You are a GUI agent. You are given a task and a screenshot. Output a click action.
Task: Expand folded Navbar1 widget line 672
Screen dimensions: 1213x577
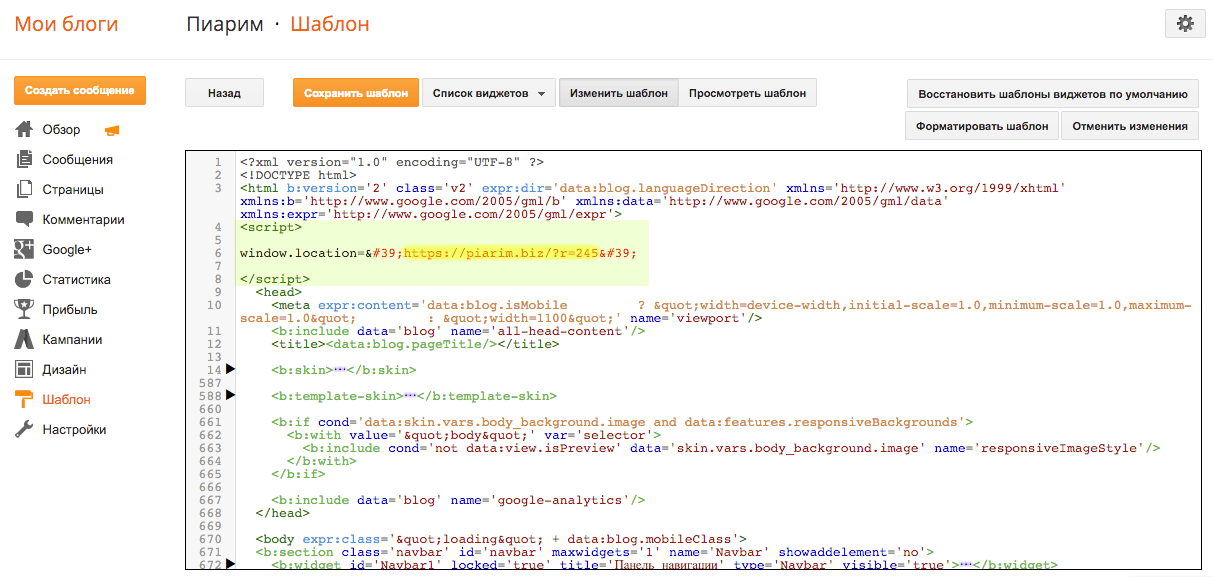point(230,565)
